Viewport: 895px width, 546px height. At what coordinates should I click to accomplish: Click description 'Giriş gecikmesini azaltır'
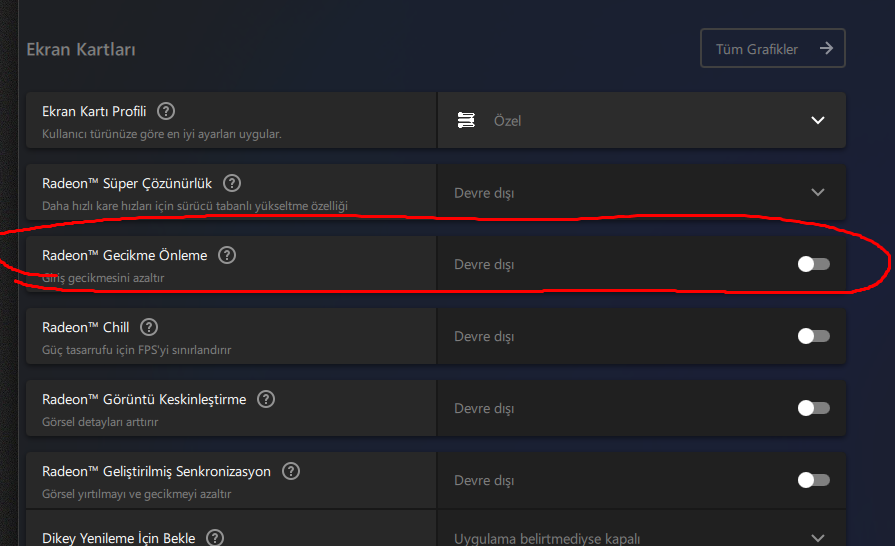(x=103, y=278)
